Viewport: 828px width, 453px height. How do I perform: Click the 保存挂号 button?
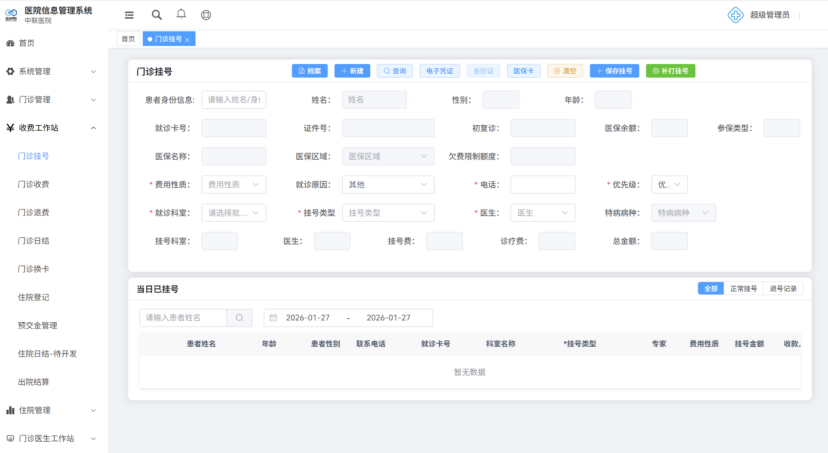coord(614,71)
